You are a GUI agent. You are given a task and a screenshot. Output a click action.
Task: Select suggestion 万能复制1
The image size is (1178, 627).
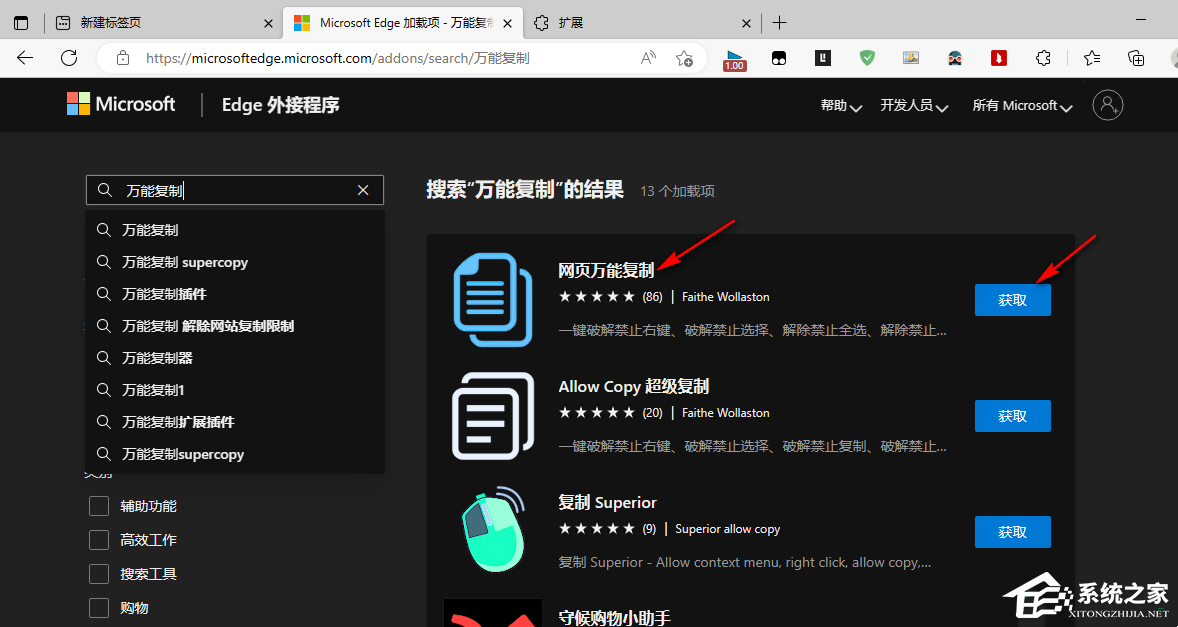tap(235, 390)
